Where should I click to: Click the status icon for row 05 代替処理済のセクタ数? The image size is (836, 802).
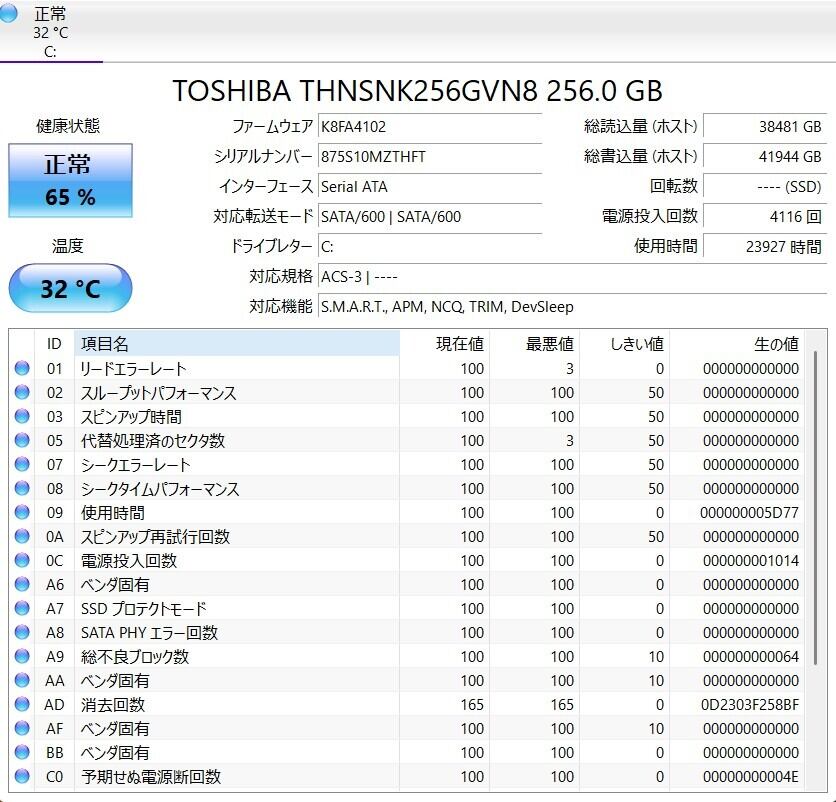click(x=22, y=440)
